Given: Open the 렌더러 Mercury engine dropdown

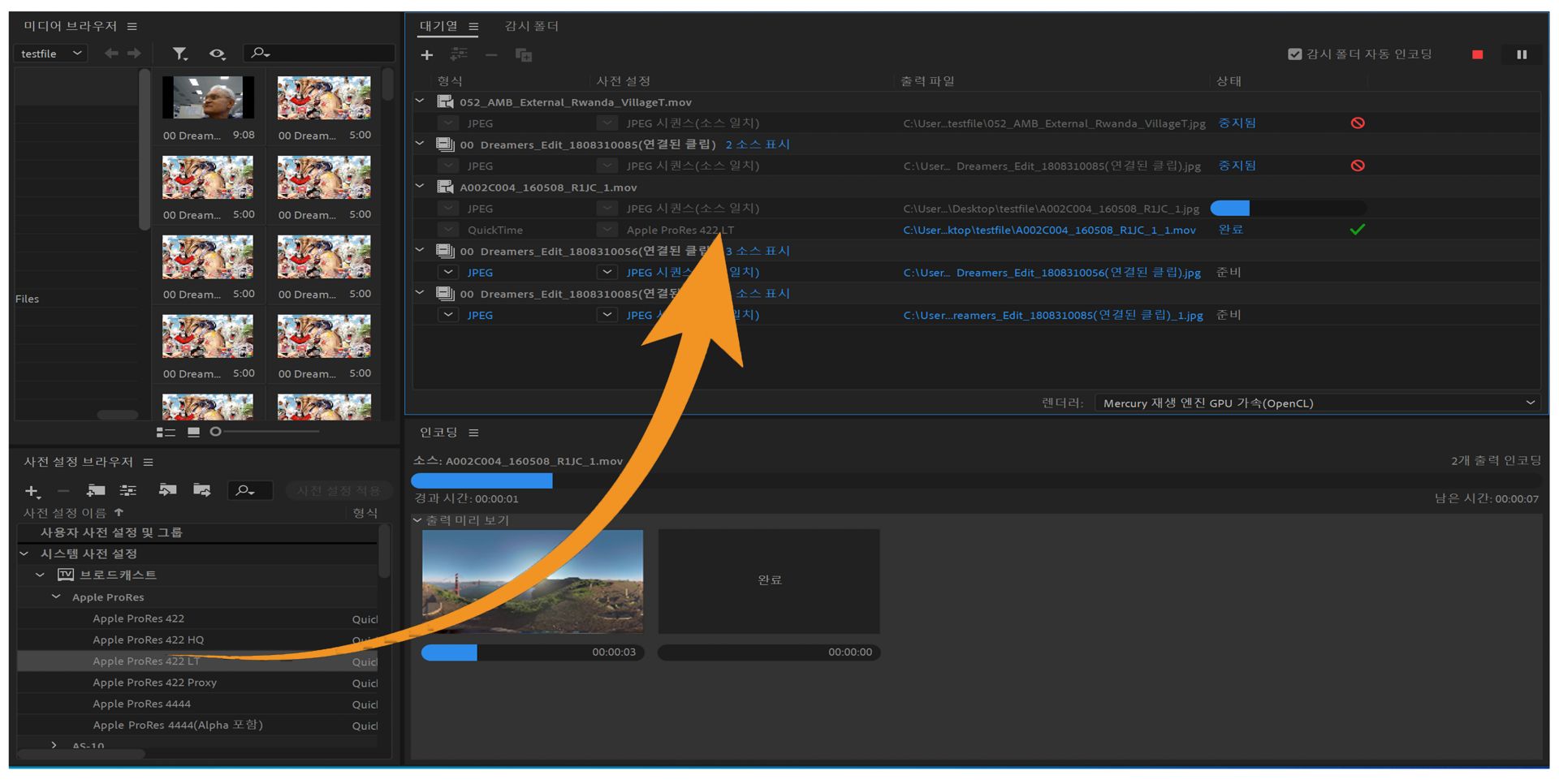Looking at the screenshot, I should 1318,403.
